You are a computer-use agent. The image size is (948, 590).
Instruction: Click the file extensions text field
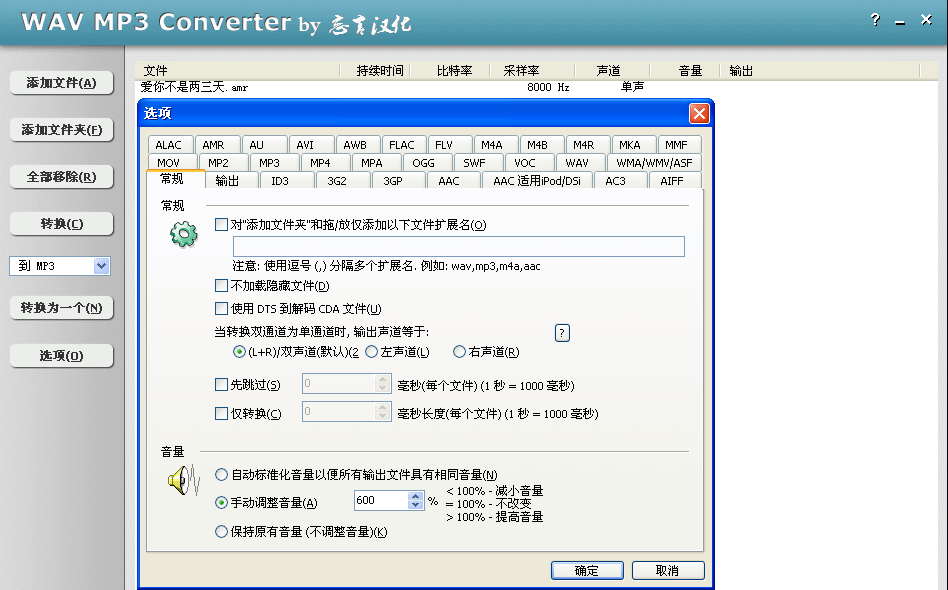[458, 247]
